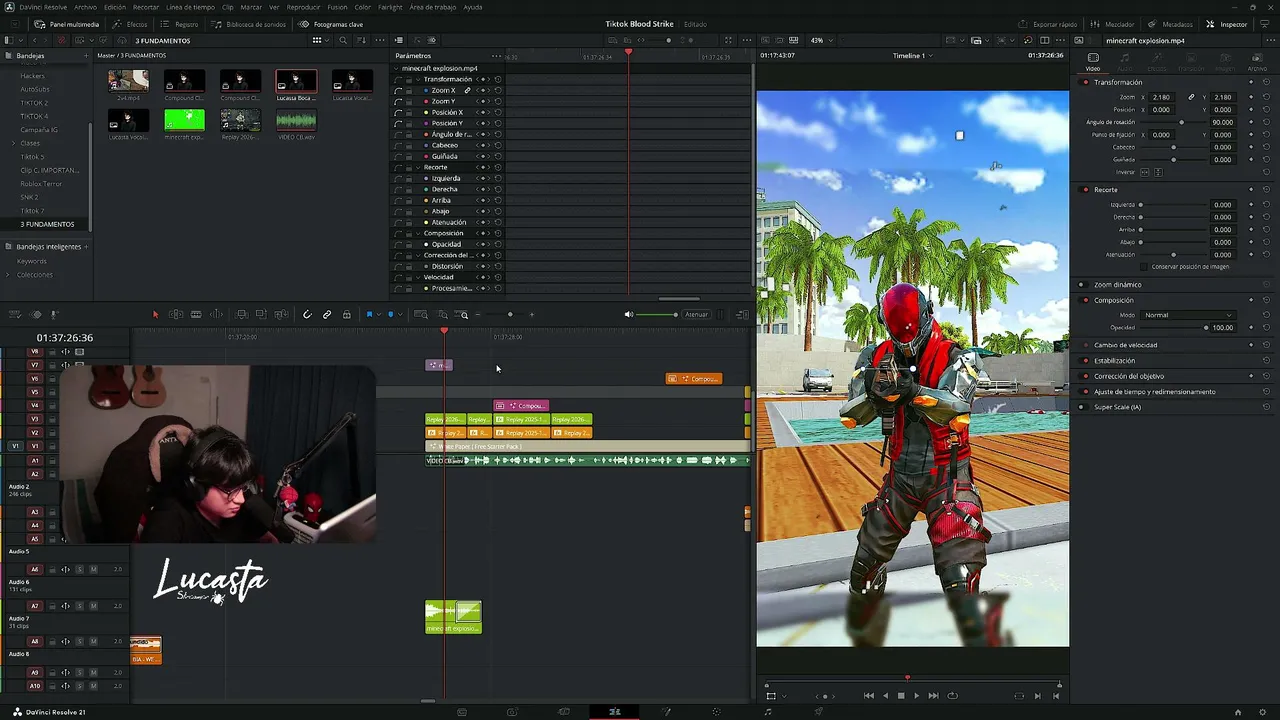Add a blue flag from timeline toolbar
This screenshot has width=1280, height=720.
coord(369,315)
